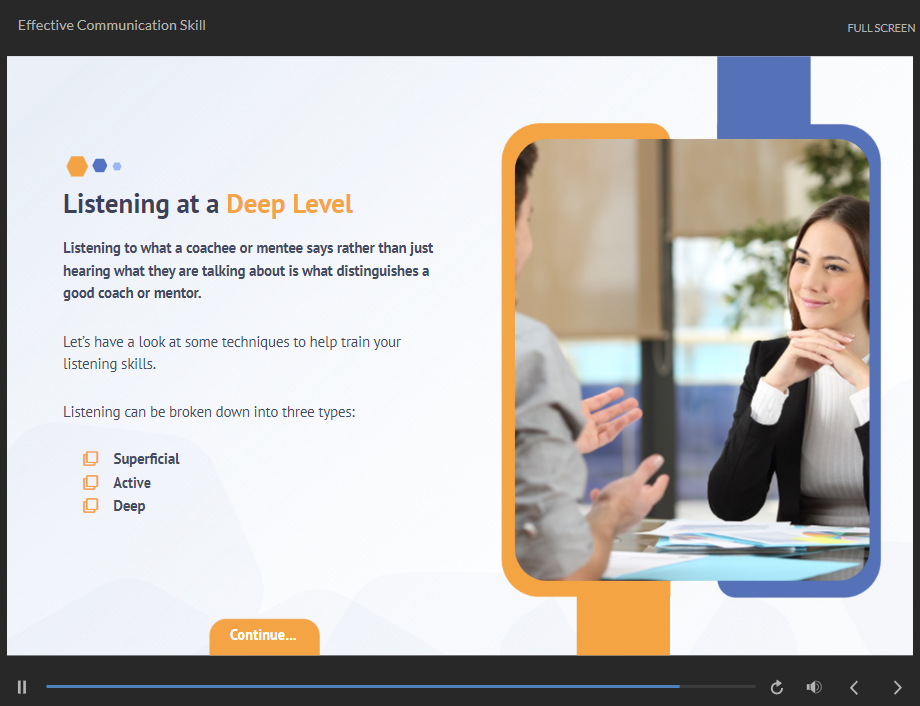
Task: Click the icon beside Active
Action: pos(91,483)
